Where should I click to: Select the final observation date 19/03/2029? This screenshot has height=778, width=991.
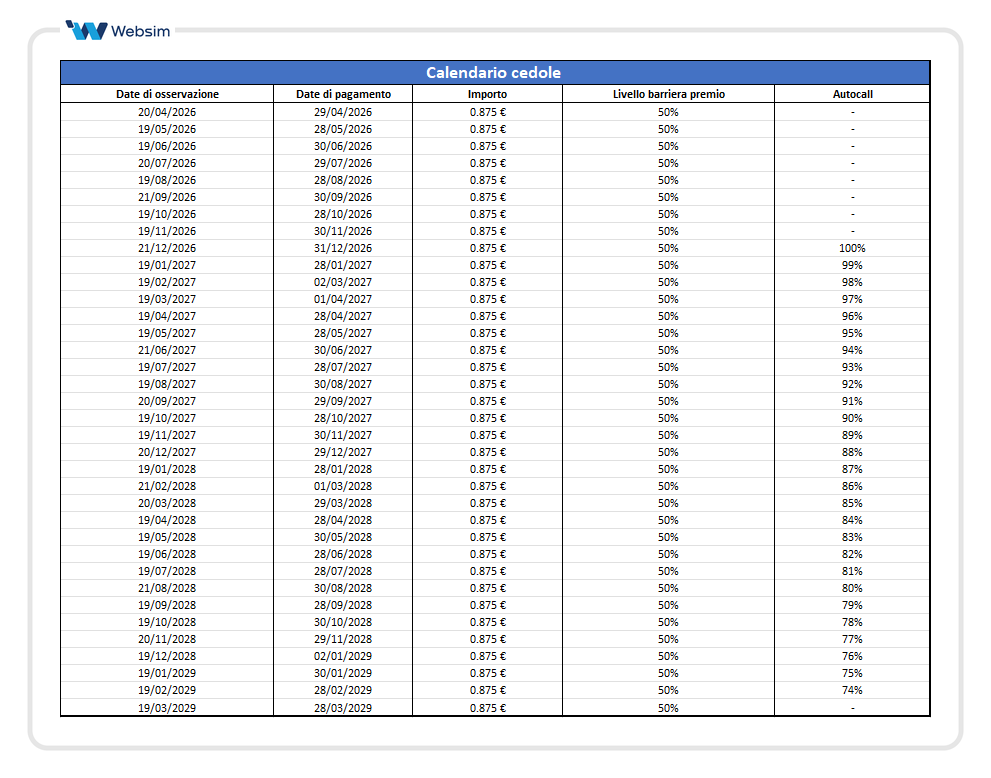click(167, 708)
